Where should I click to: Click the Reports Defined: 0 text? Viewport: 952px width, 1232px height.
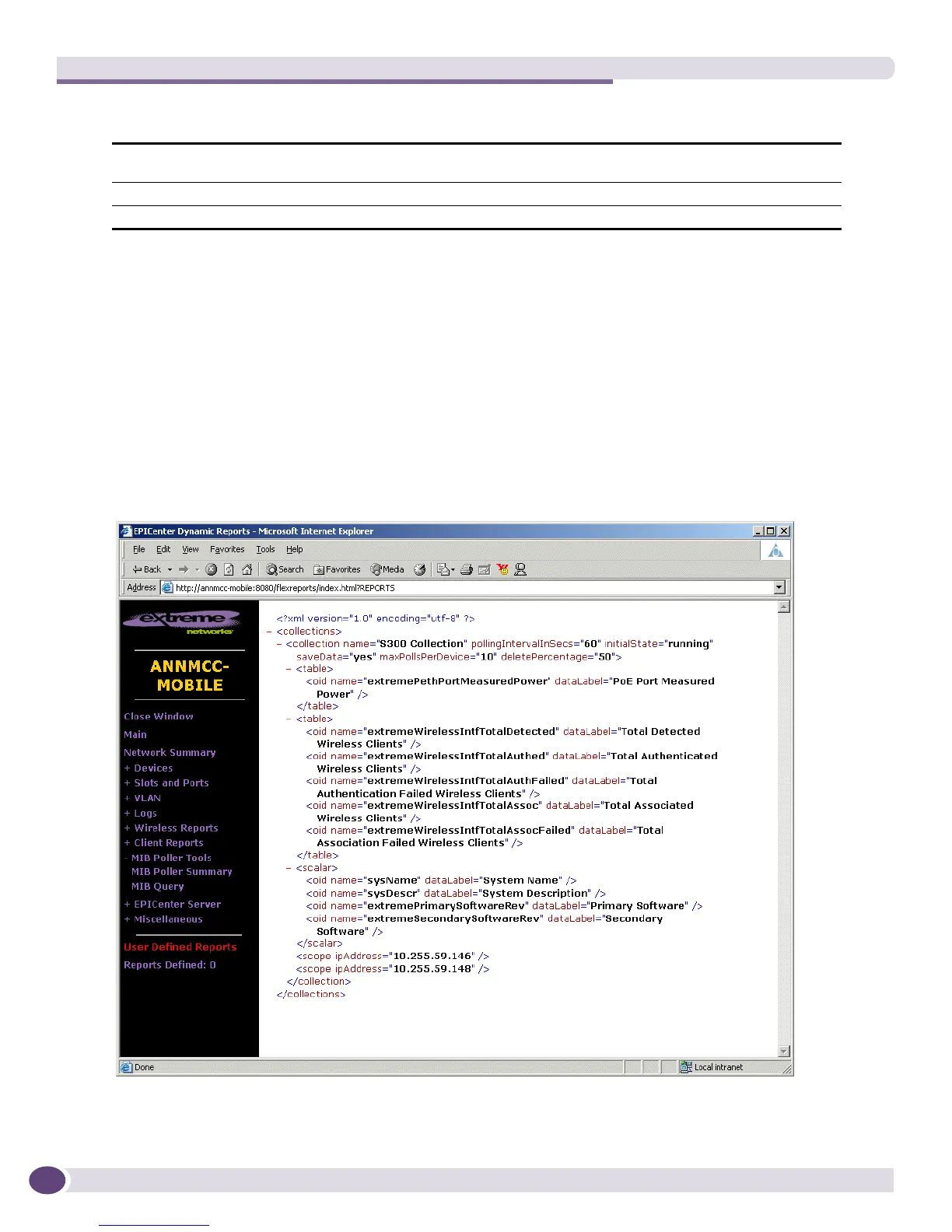(170, 965)
